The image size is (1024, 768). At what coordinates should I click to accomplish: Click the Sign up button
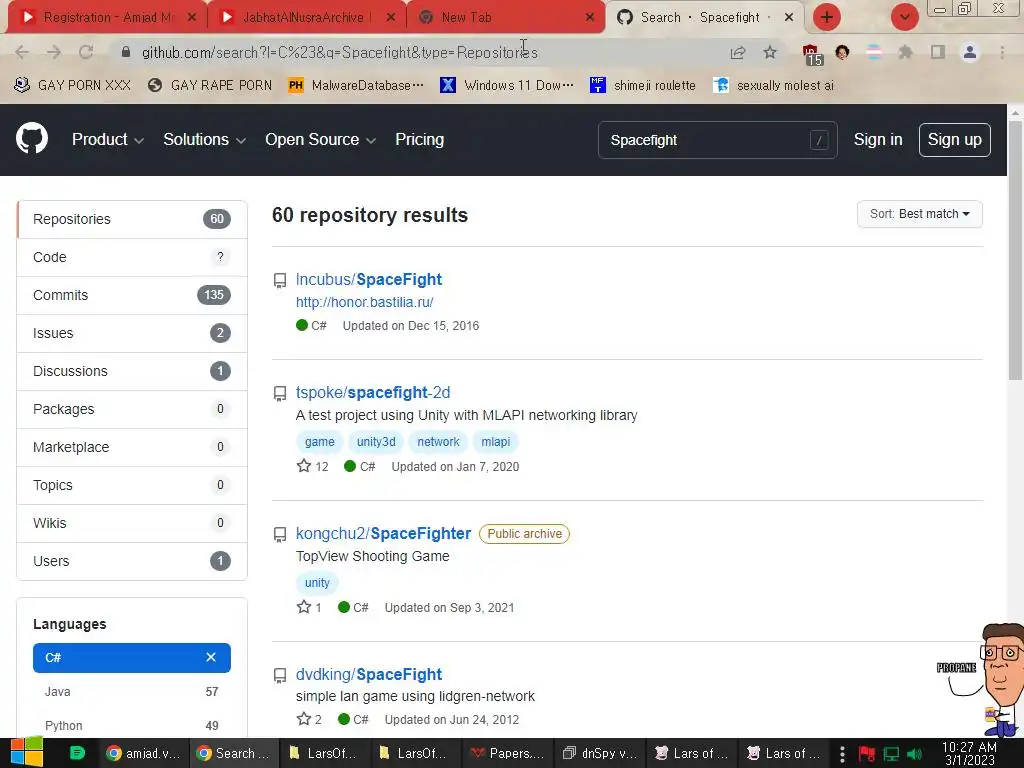point(954,140)
